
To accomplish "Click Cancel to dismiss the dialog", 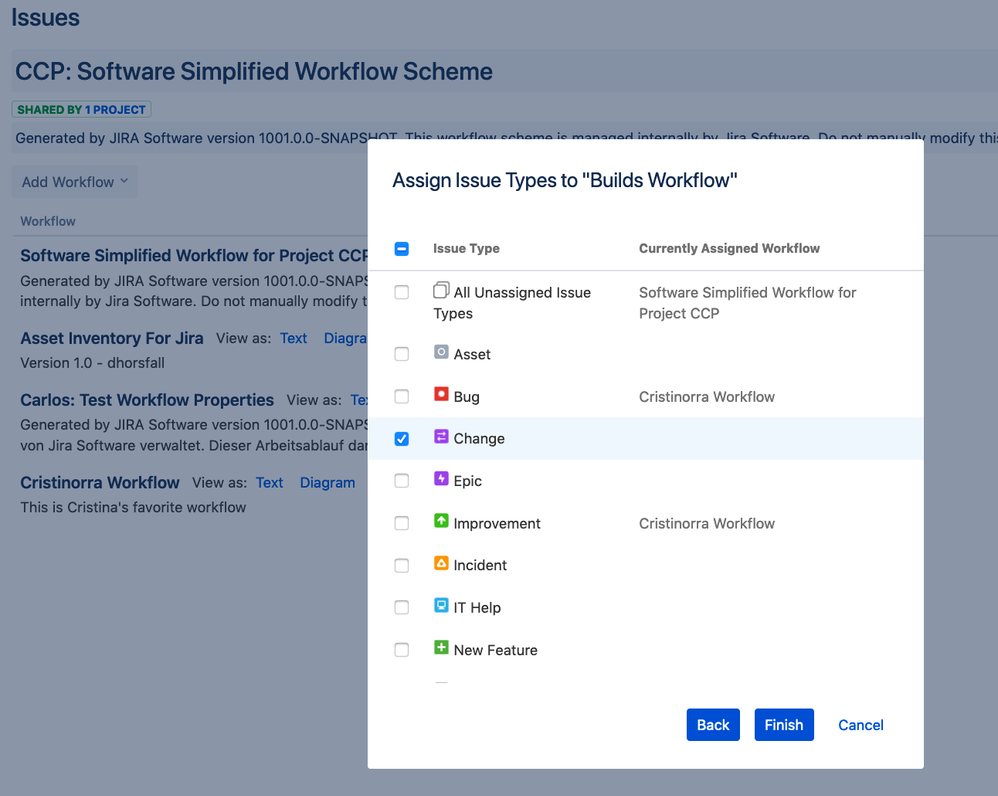I will click(x=860, y=724).
